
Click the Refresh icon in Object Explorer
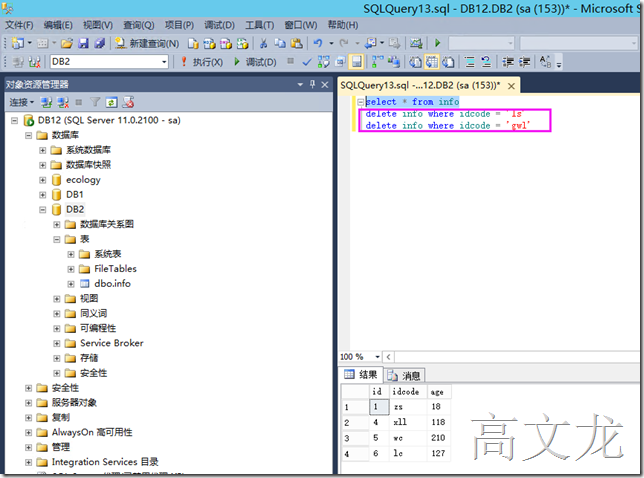pos(111,102)
